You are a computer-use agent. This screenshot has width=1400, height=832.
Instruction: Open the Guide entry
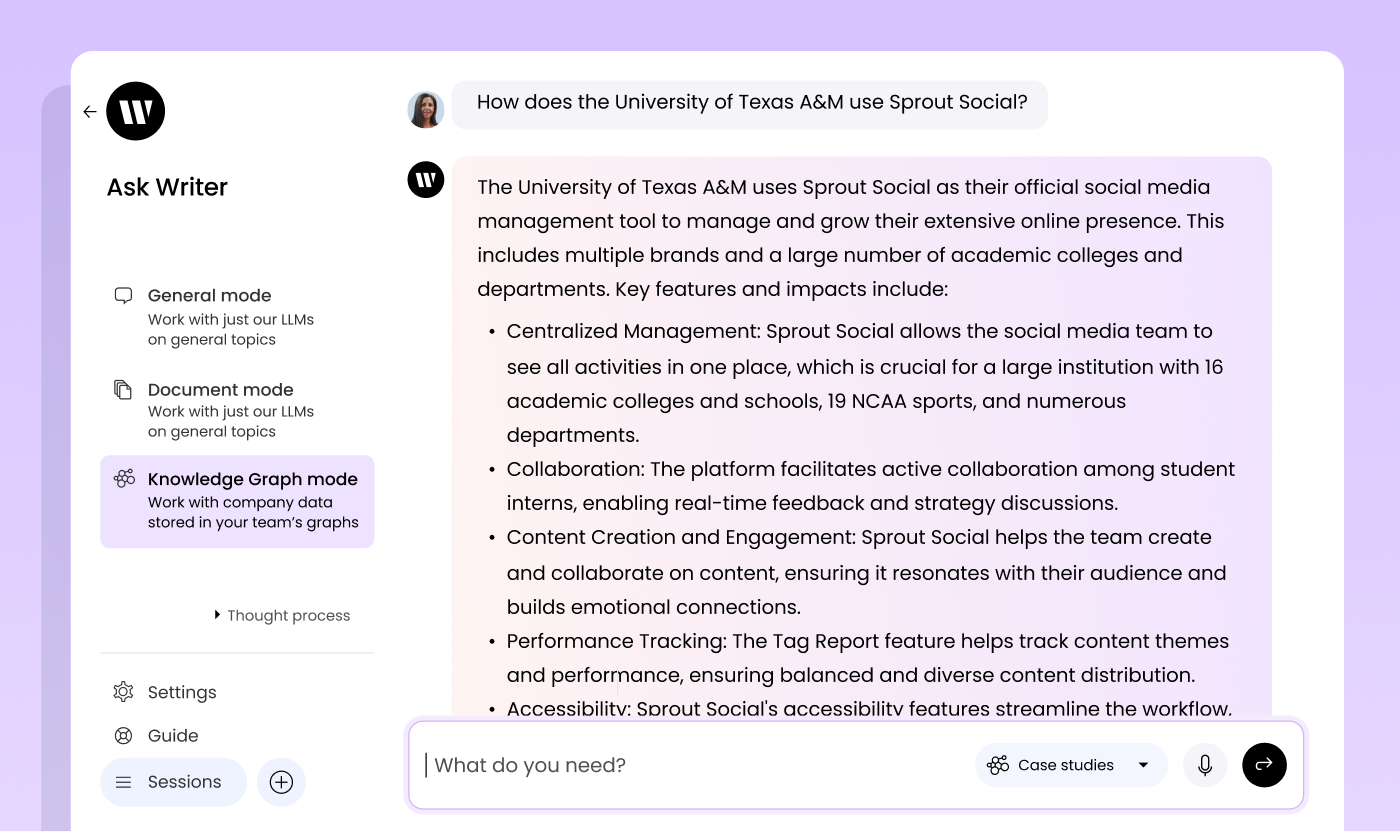point(172,735)
